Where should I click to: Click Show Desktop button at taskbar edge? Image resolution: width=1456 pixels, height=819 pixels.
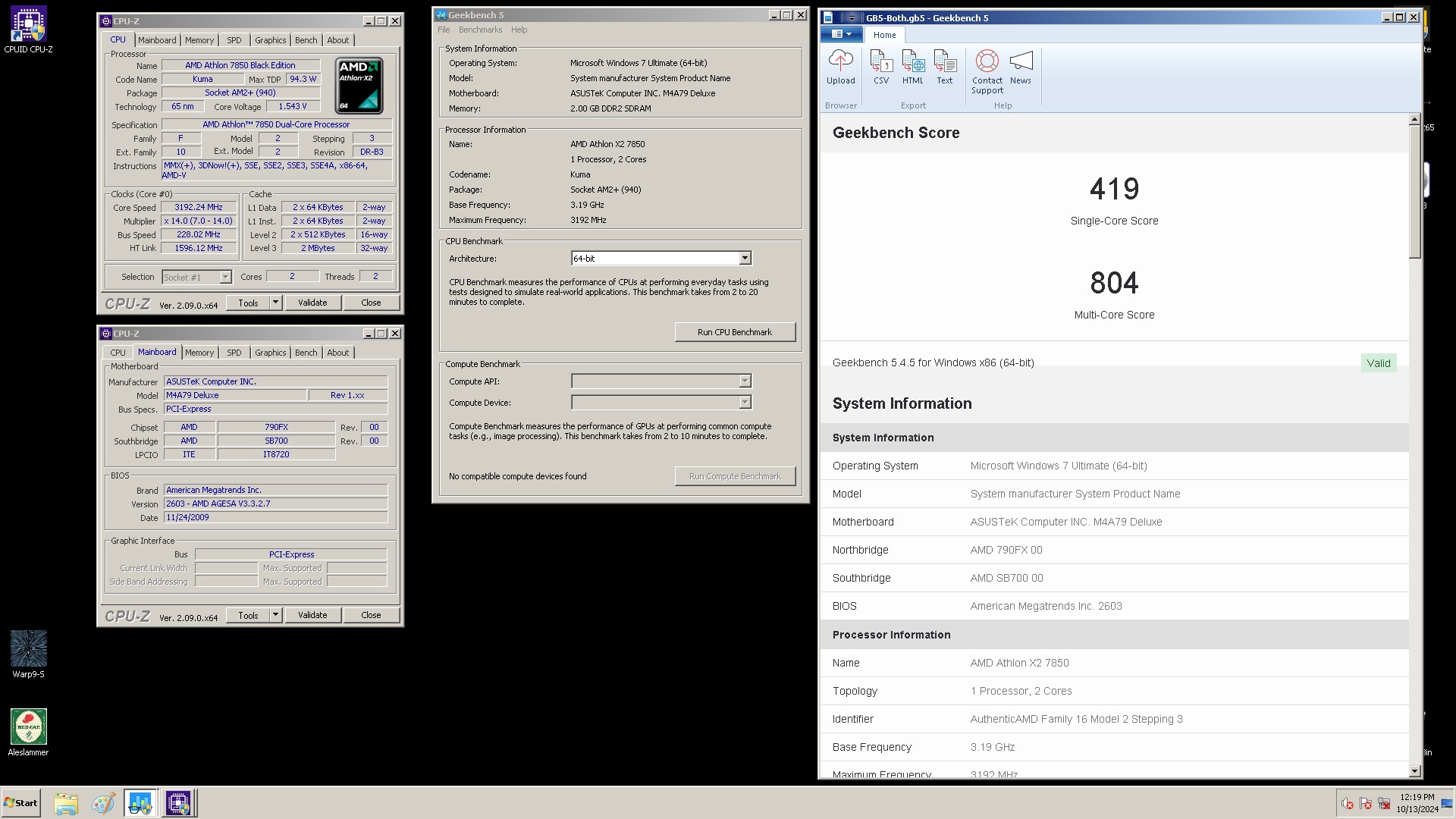(x=1448, y=803)
